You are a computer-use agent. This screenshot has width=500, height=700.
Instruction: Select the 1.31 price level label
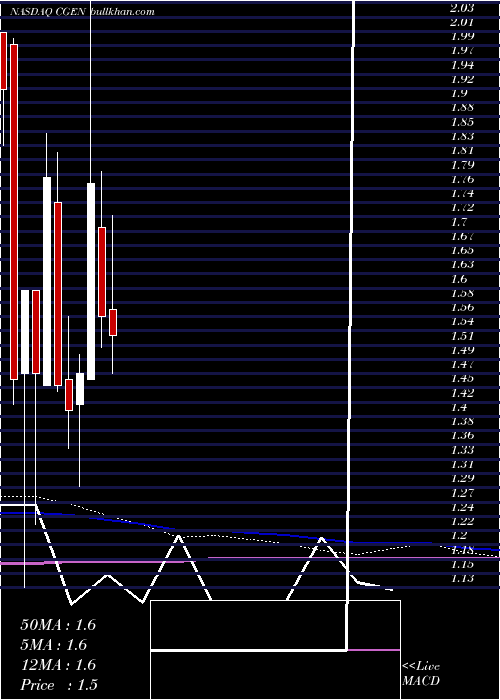[x=462, y=464]
